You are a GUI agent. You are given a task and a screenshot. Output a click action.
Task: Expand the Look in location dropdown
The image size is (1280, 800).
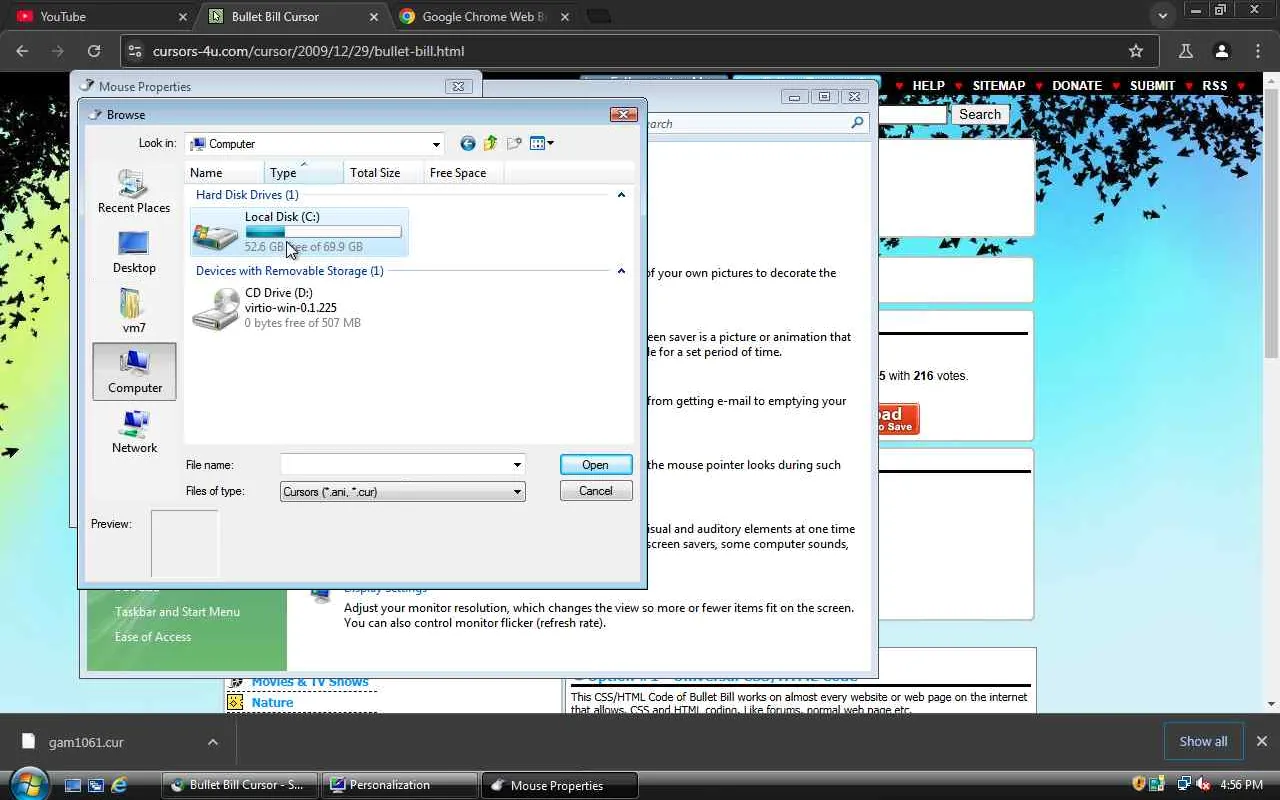(436, 144)
